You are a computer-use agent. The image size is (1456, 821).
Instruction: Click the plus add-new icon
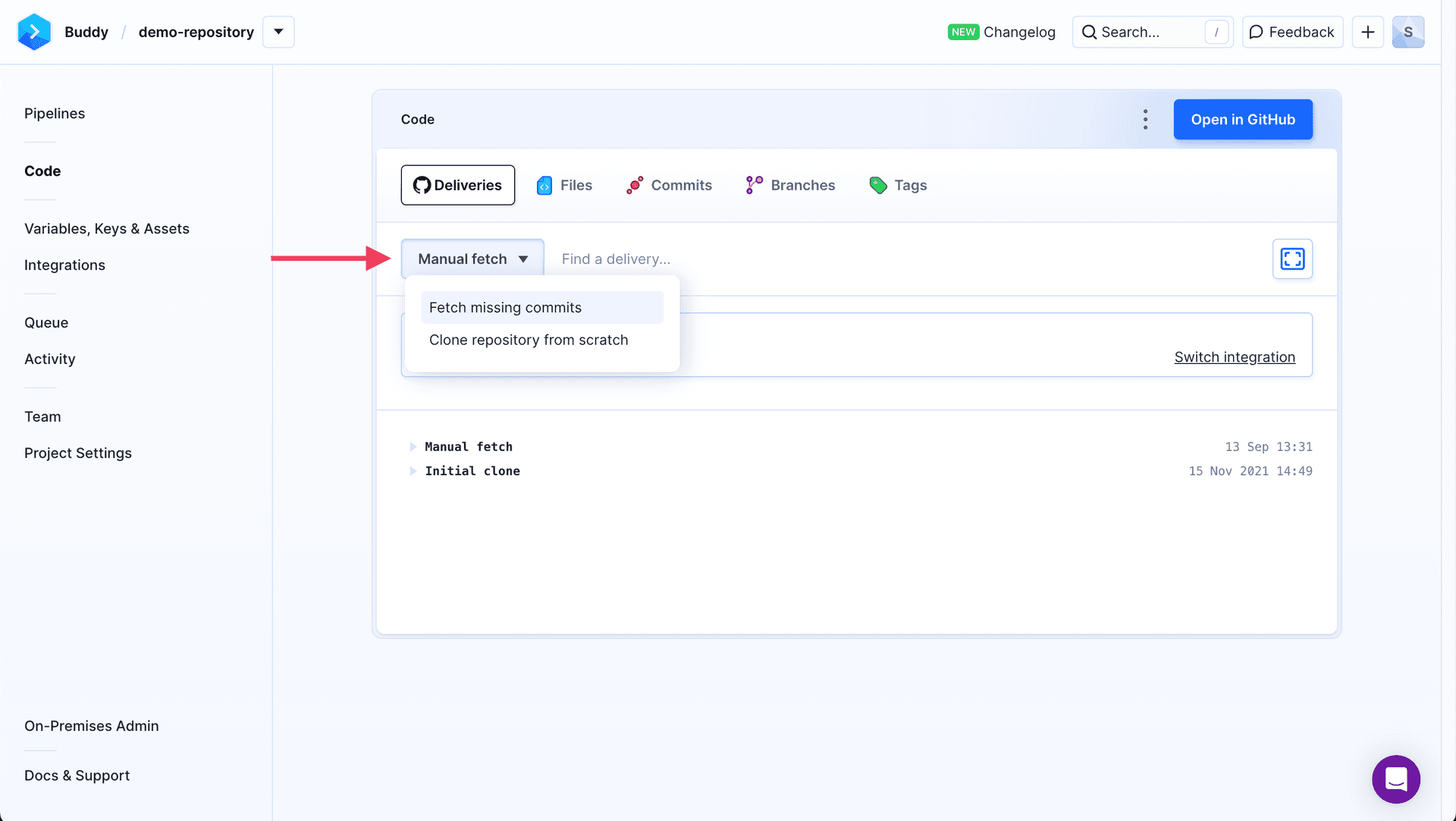click(x=1367, y=32)
